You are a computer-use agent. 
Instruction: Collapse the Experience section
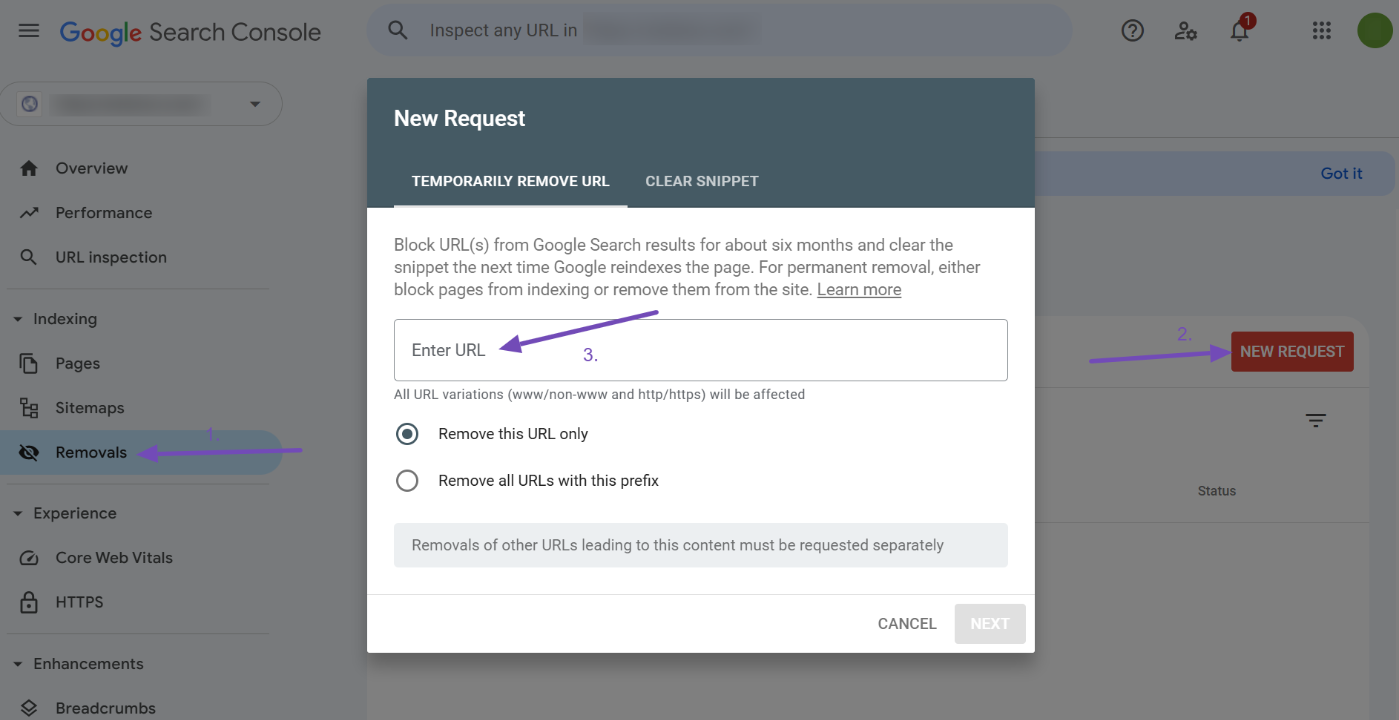[x=18, y=514]
